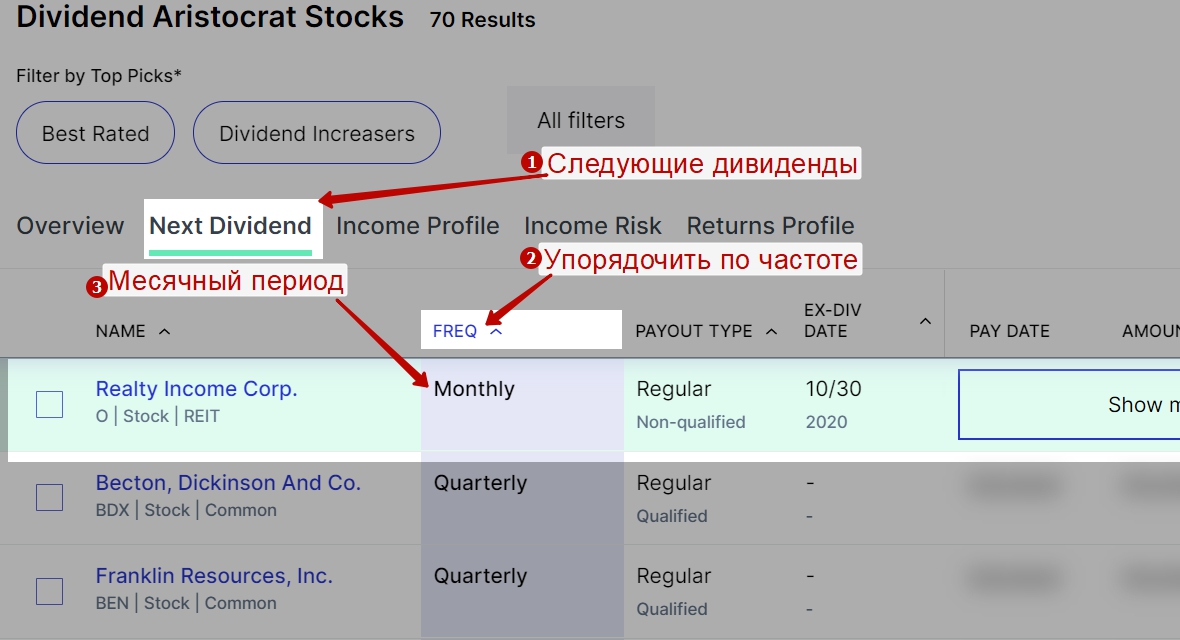
Task: Sort by PAYOUT TYPE caret icon
Action: (x=772, y=331)
